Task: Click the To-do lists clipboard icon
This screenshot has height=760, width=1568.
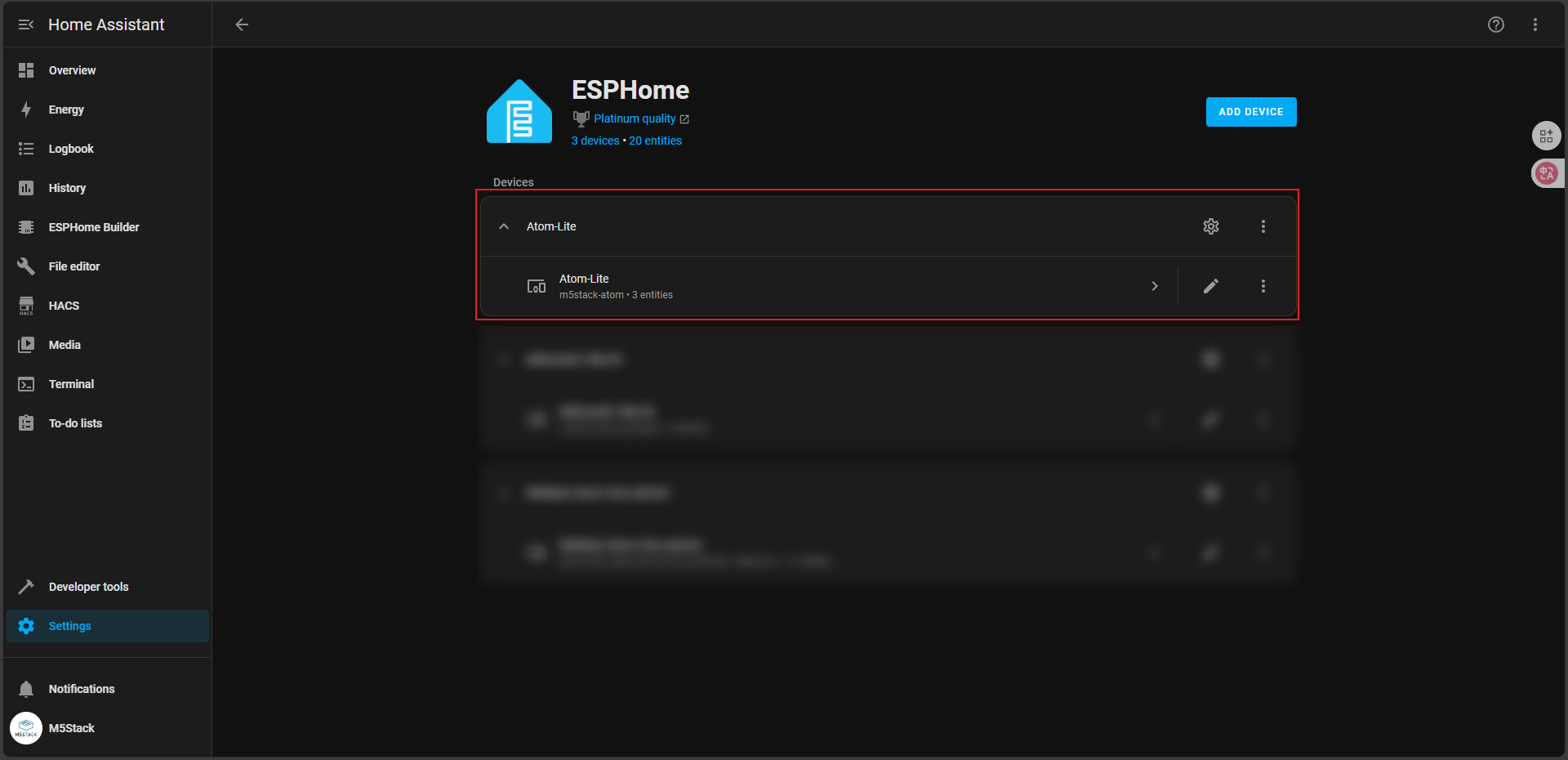Action: click(x=26, y=423)
